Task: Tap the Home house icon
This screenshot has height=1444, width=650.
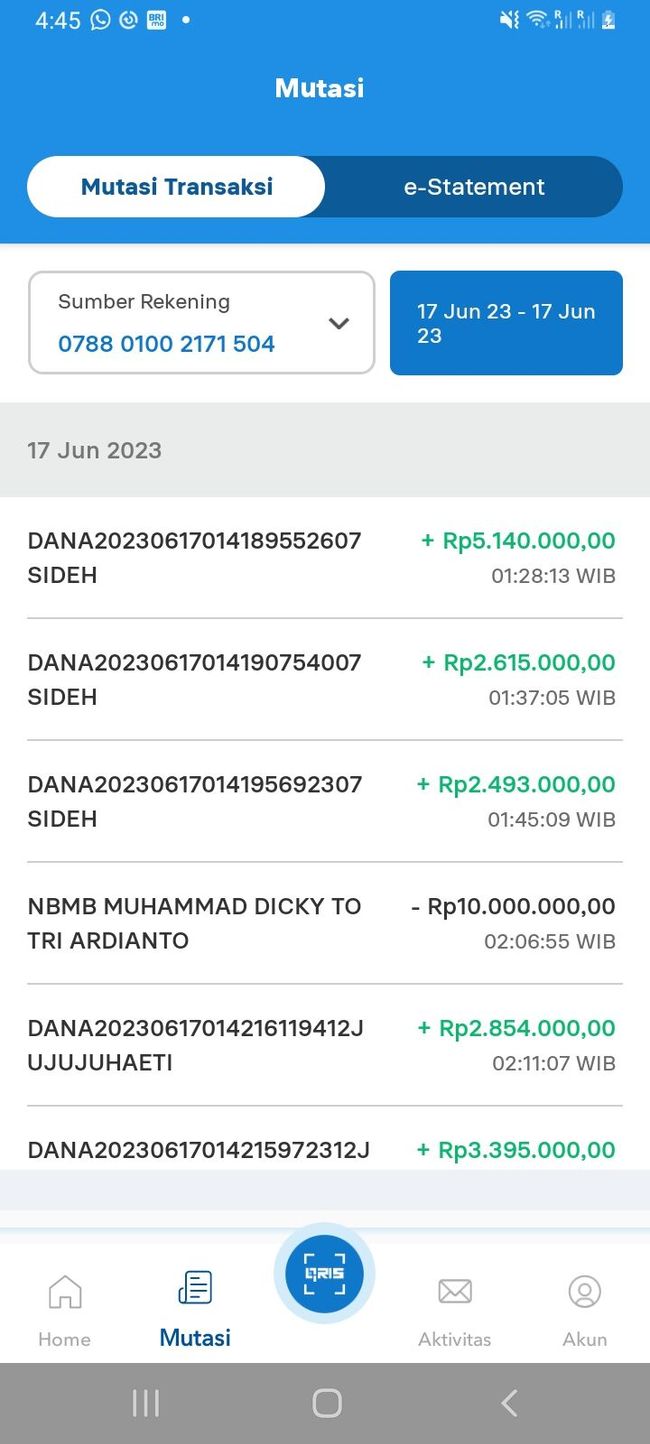Action: pyautogui.click(x=65, y=1291)
